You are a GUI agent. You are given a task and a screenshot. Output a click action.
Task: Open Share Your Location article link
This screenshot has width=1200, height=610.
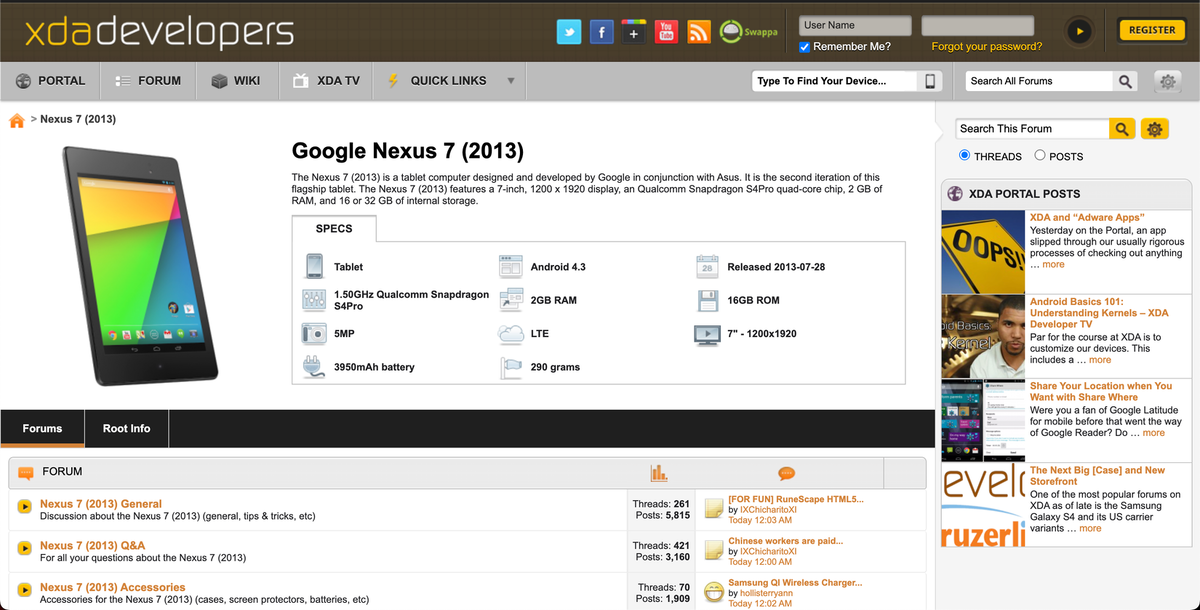[1101, 391]
